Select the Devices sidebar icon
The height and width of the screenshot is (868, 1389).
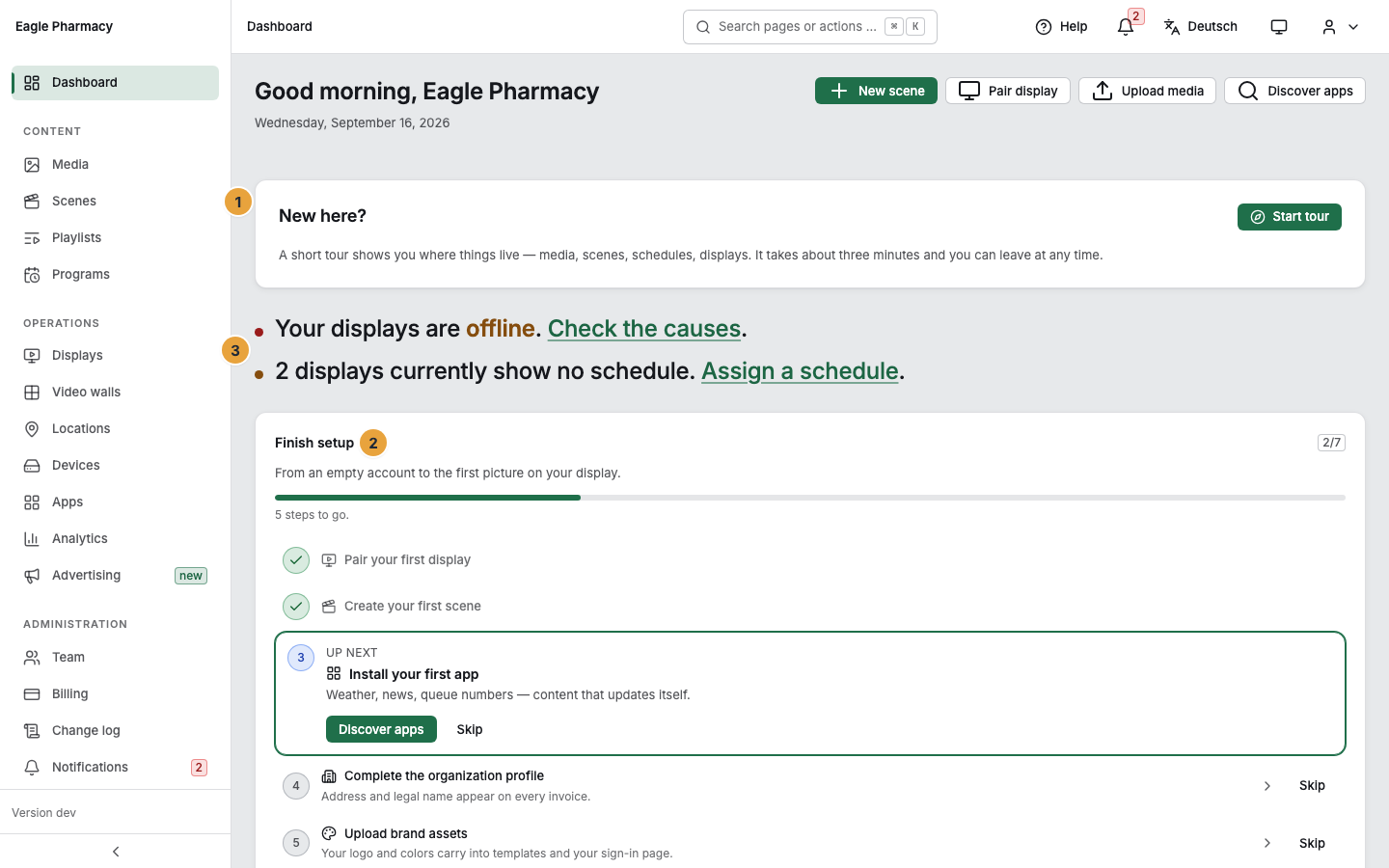[32, 466]
